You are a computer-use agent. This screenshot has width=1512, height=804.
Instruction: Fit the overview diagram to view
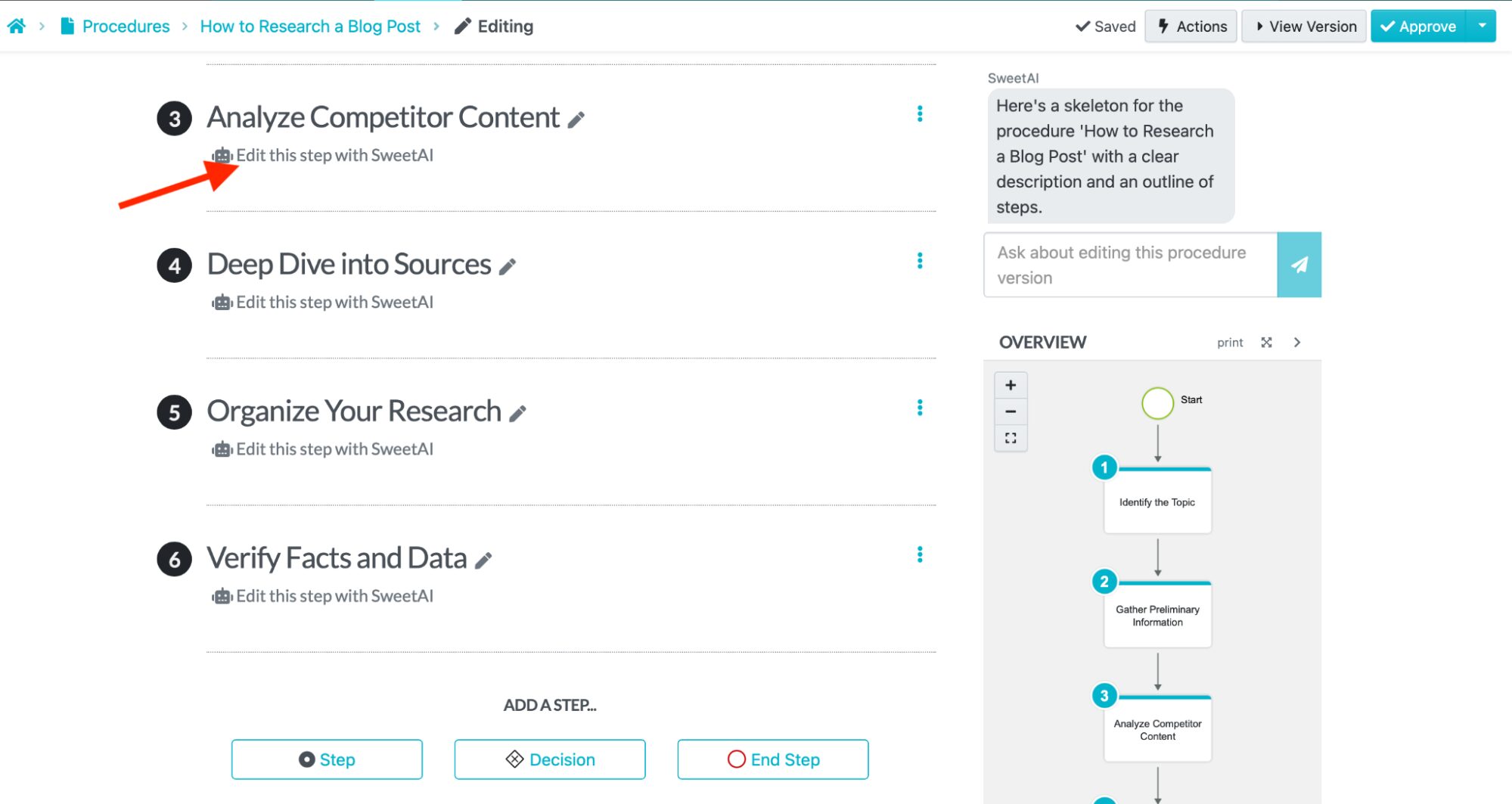1011,438
